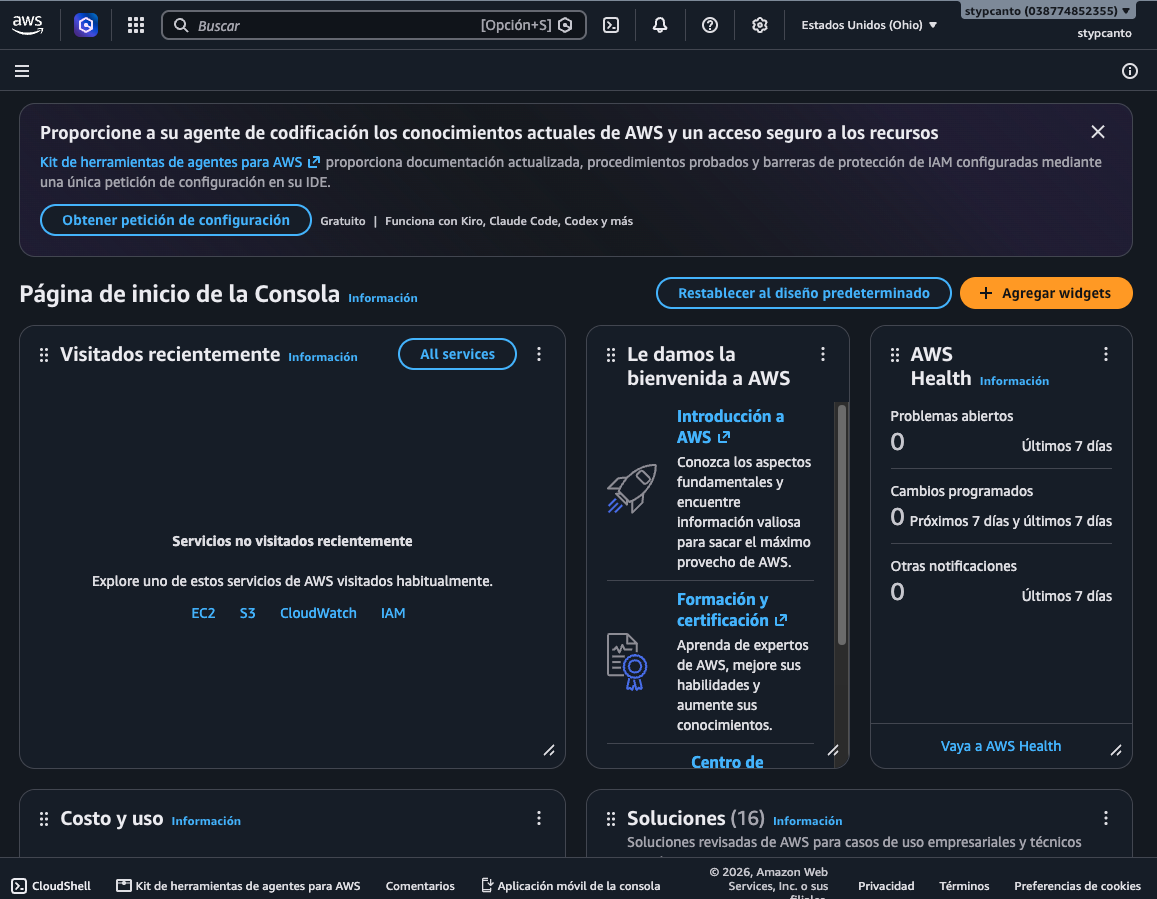Click Obtener petición de configuración button

[x=176, y=220]
